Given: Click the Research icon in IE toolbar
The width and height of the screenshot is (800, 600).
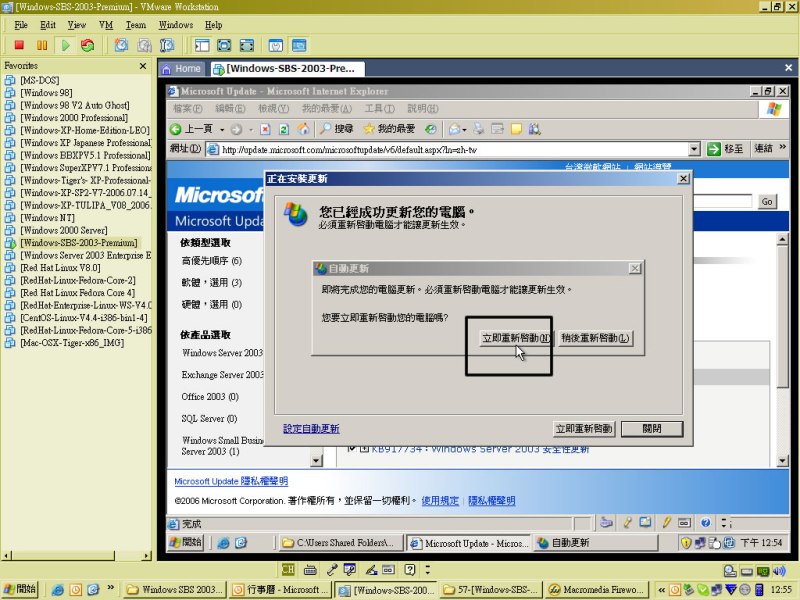Looking at the screenshot, I should [x=535, y=129].
